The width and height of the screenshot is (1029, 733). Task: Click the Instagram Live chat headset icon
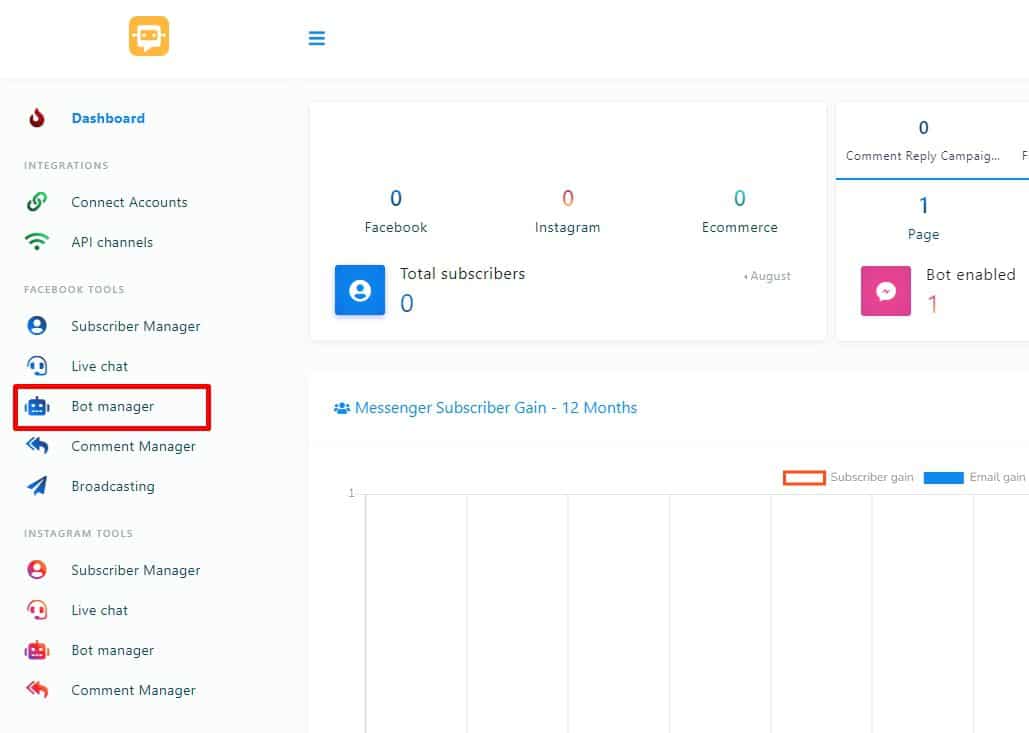click(37, 610)
